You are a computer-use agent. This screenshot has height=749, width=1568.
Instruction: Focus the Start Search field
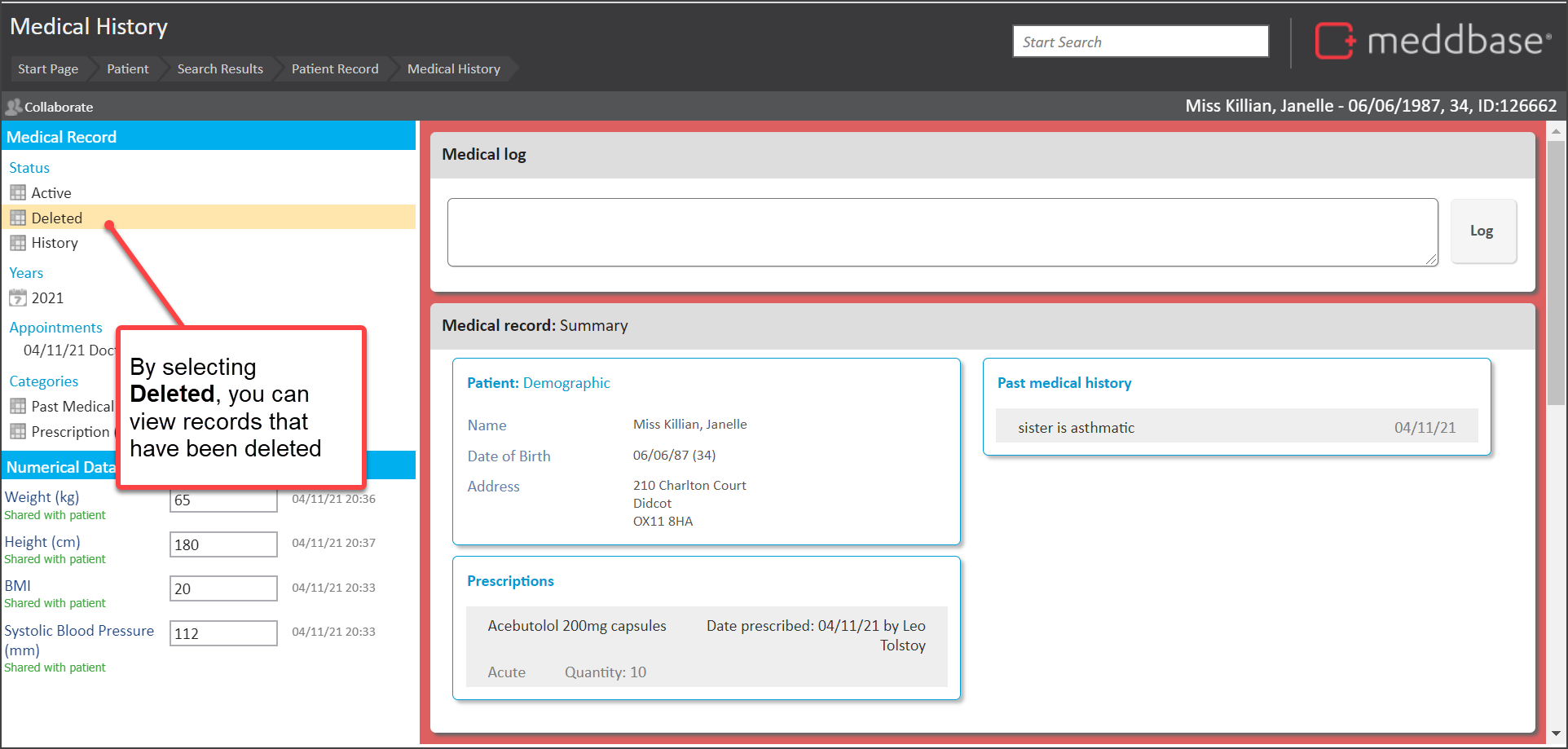pyautogui.click(x=1140, y=42)
